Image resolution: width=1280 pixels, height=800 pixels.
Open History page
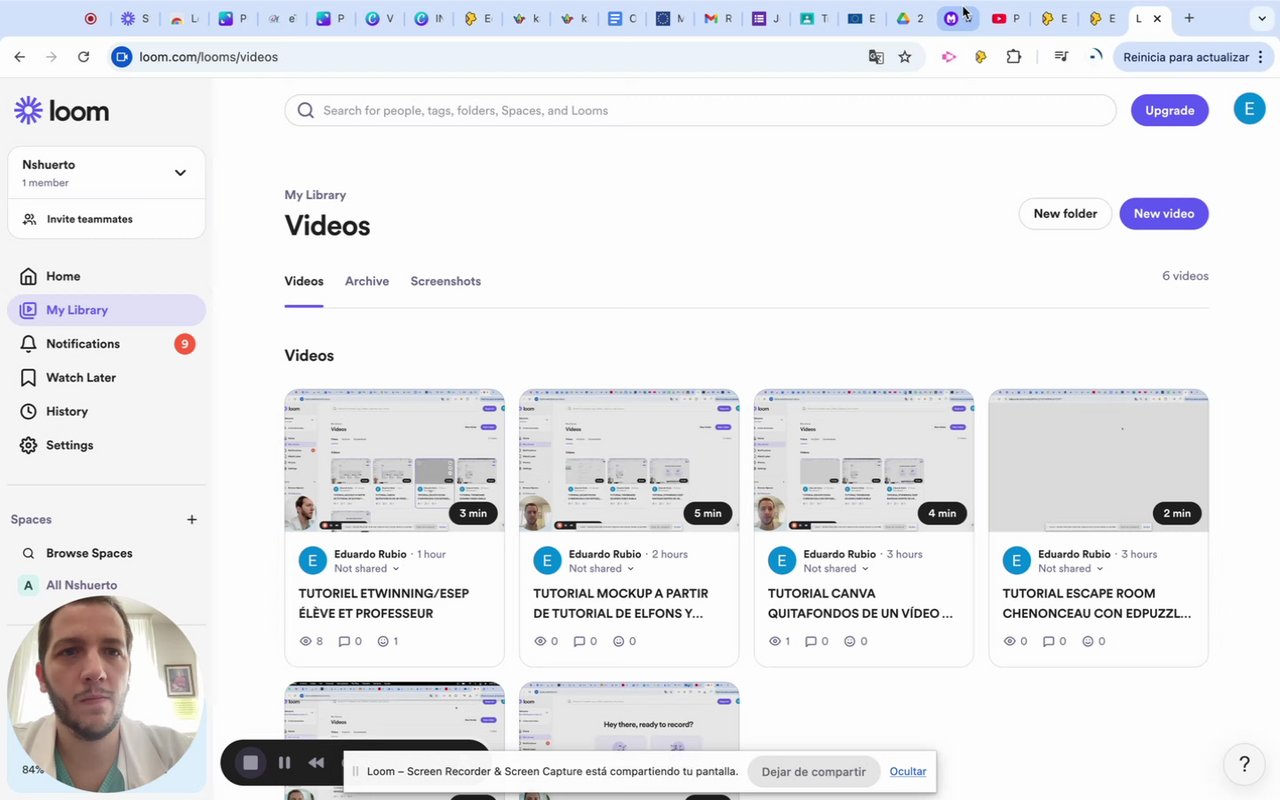point(106,412)
